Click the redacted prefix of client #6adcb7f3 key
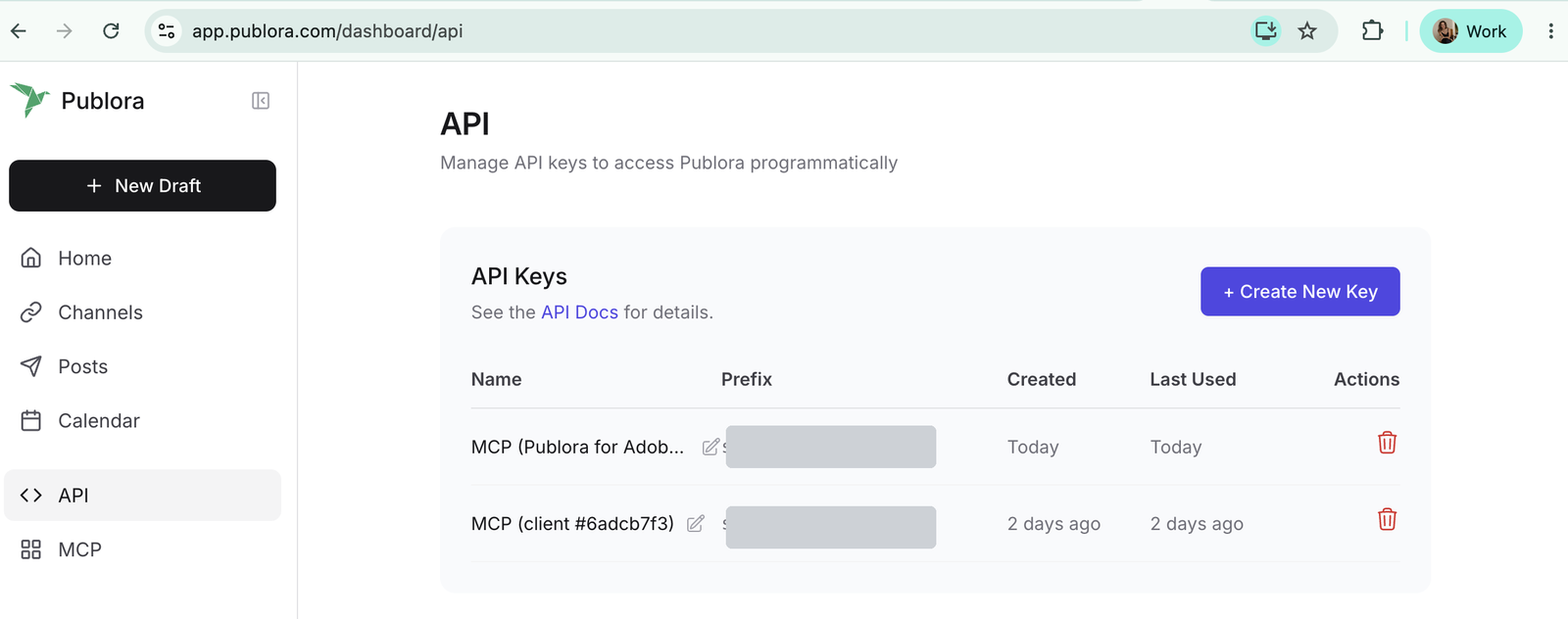 tap(831, 527)
